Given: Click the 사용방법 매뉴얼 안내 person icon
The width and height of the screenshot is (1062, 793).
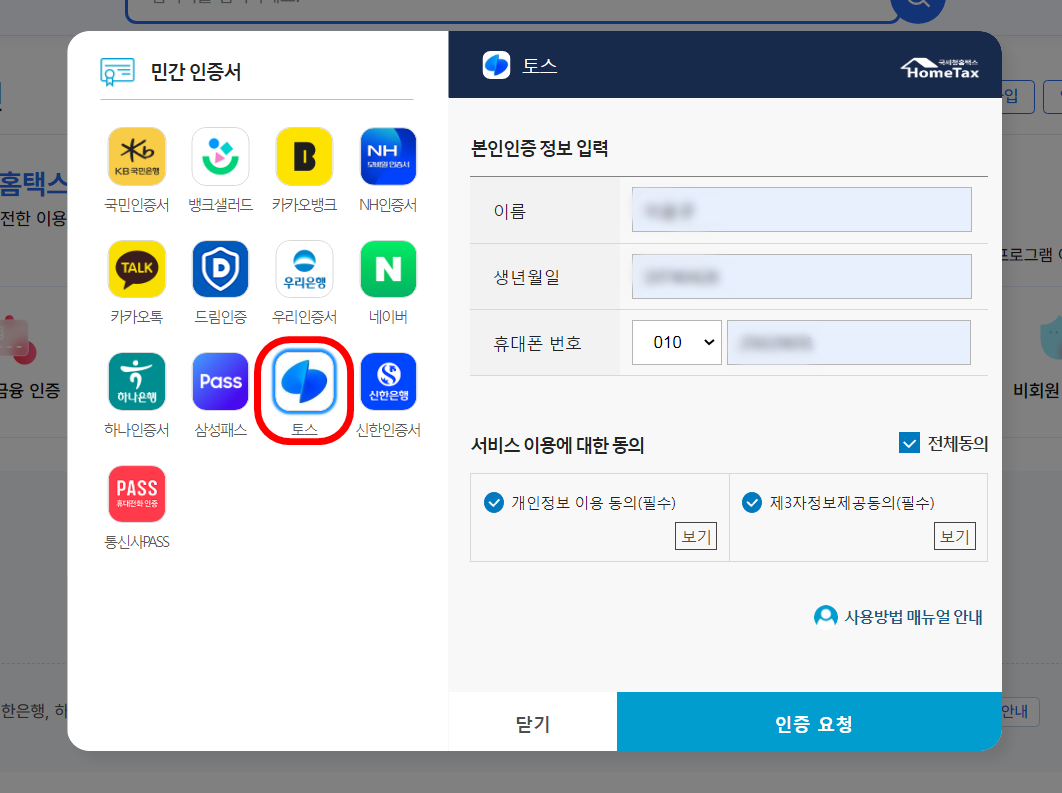Looking at the screenshot, I should click(825, 617).
